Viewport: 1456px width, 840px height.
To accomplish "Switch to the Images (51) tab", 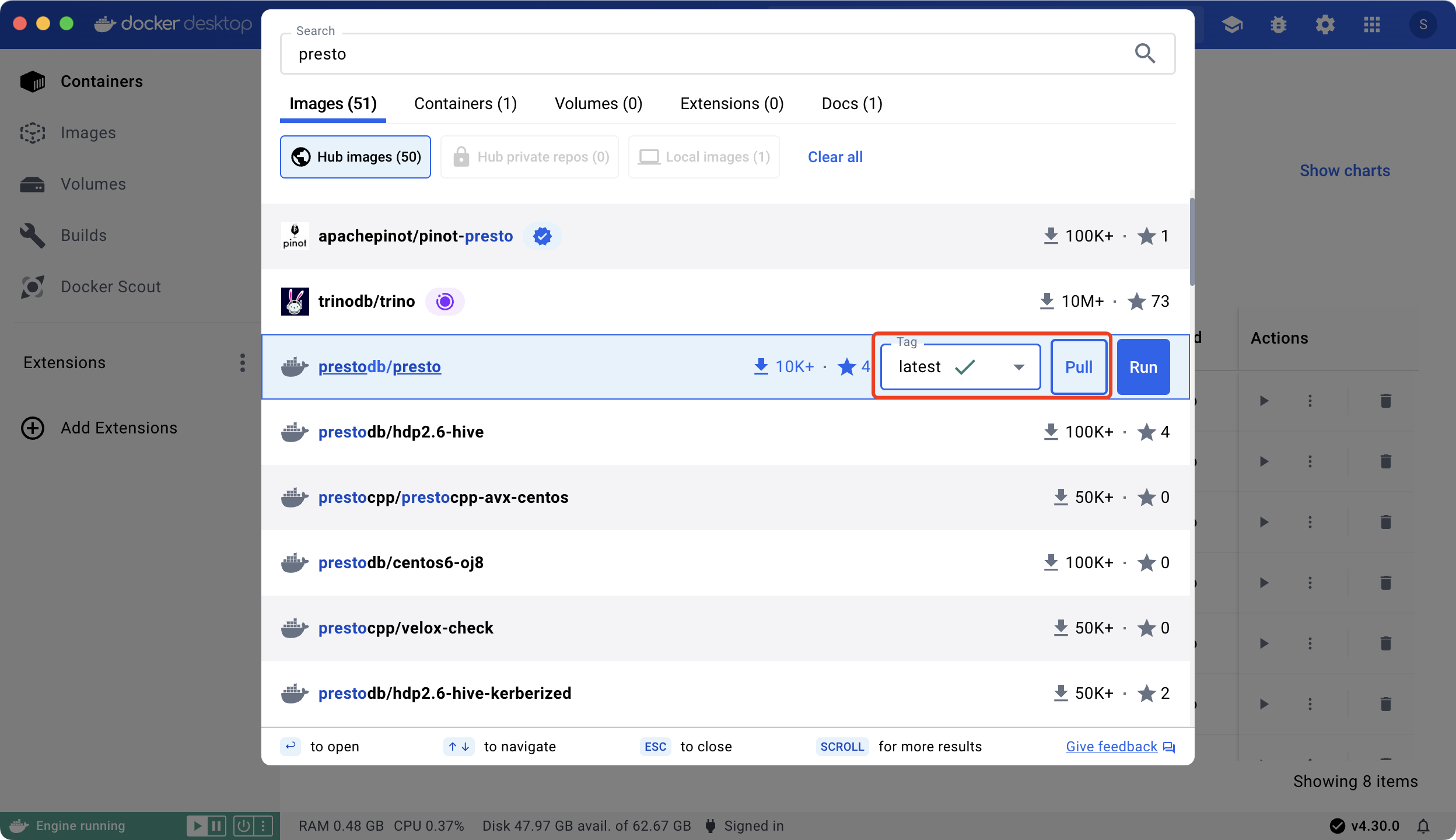I will pyautogui.click(x=333, y=104).
